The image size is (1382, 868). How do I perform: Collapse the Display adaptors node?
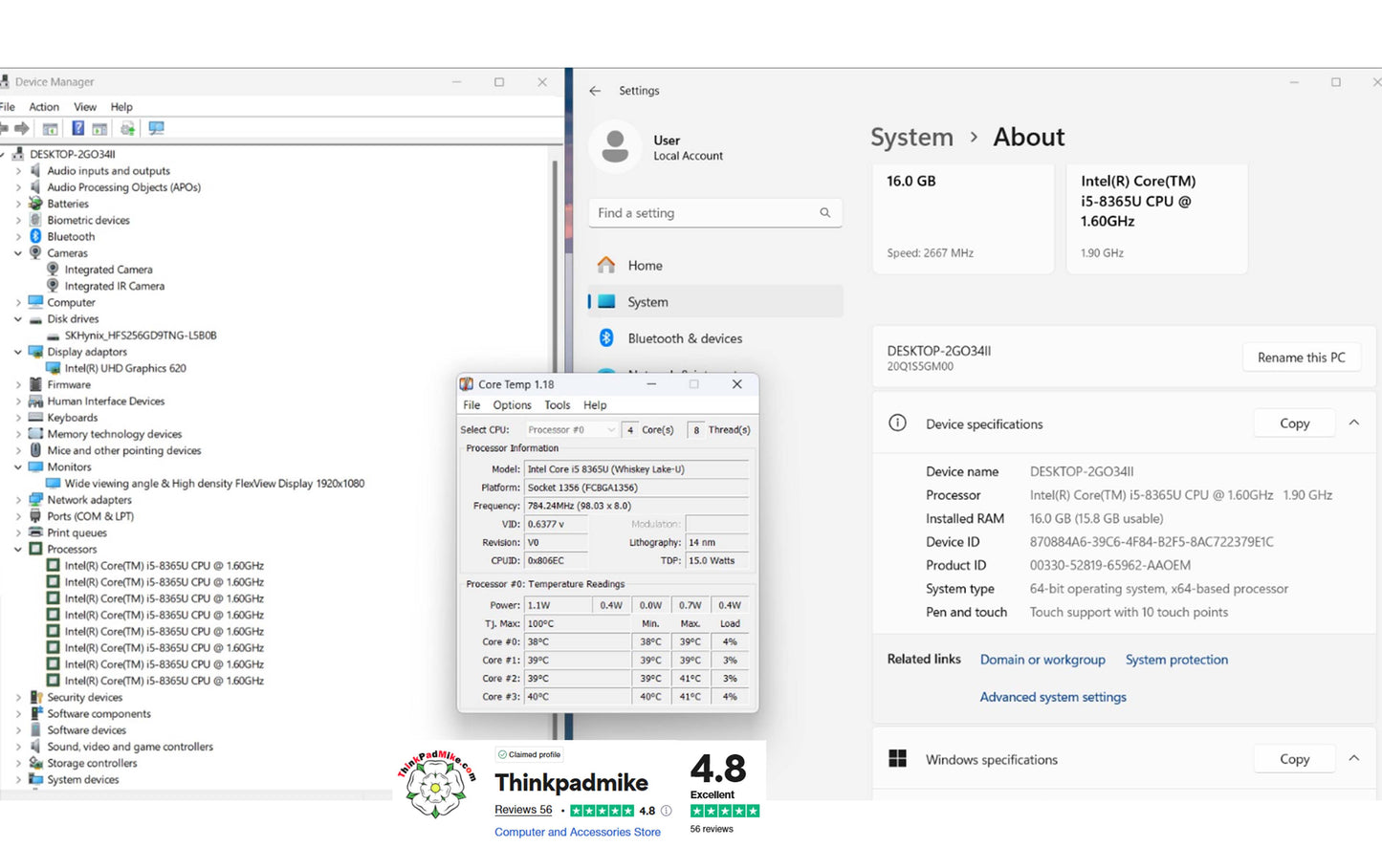pos(18,352)
